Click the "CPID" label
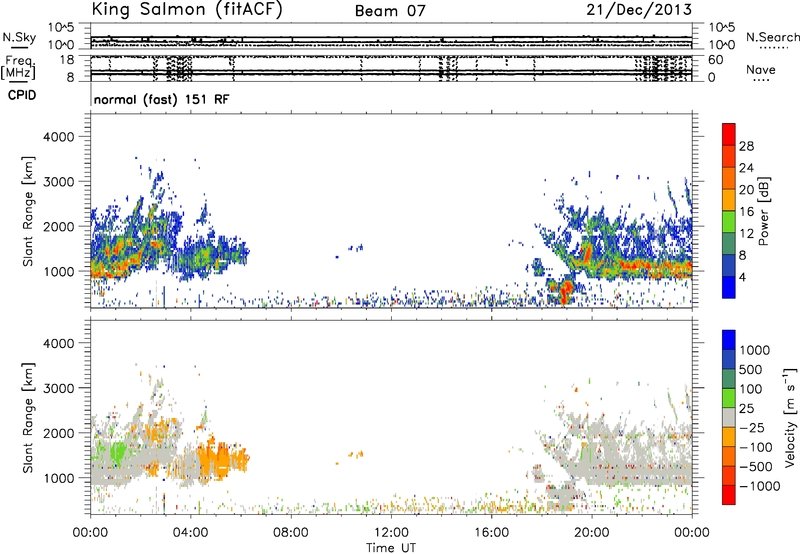Image resolution: width=800 pixels, height=554 pixels. (x=22, y=96)
